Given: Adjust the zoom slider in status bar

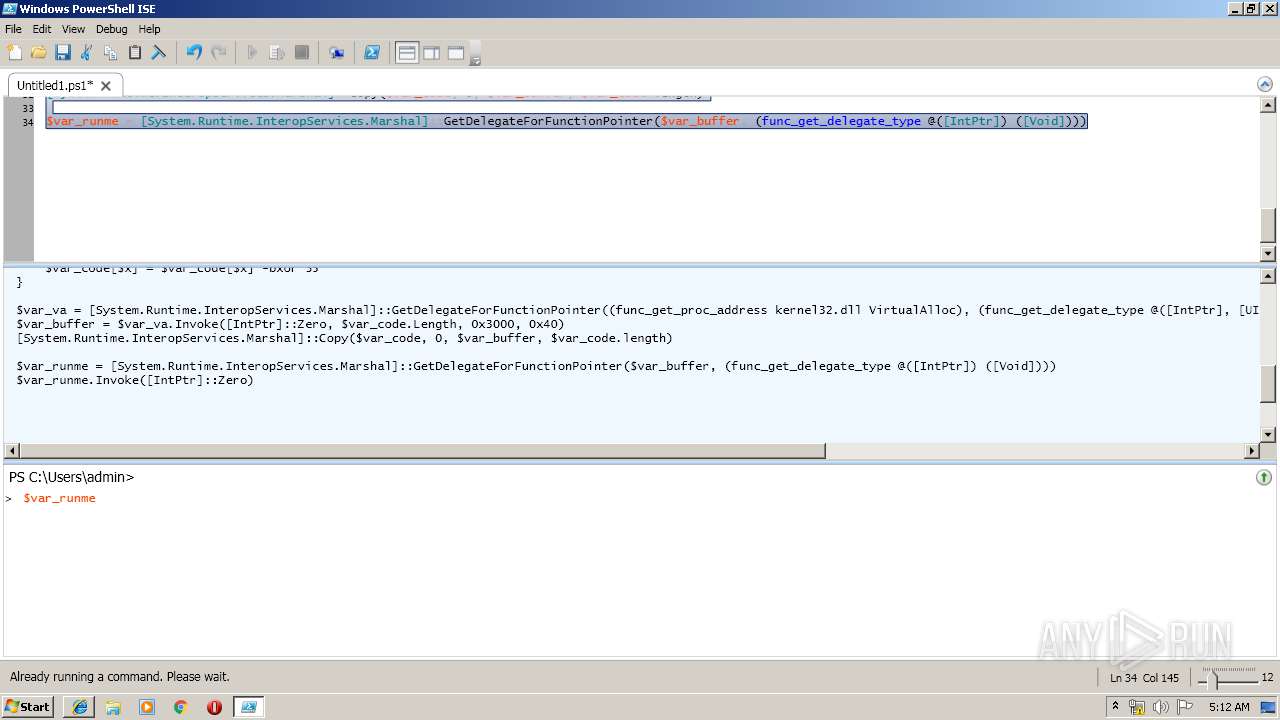Looking at the screenshot, I should point(1214,680).
